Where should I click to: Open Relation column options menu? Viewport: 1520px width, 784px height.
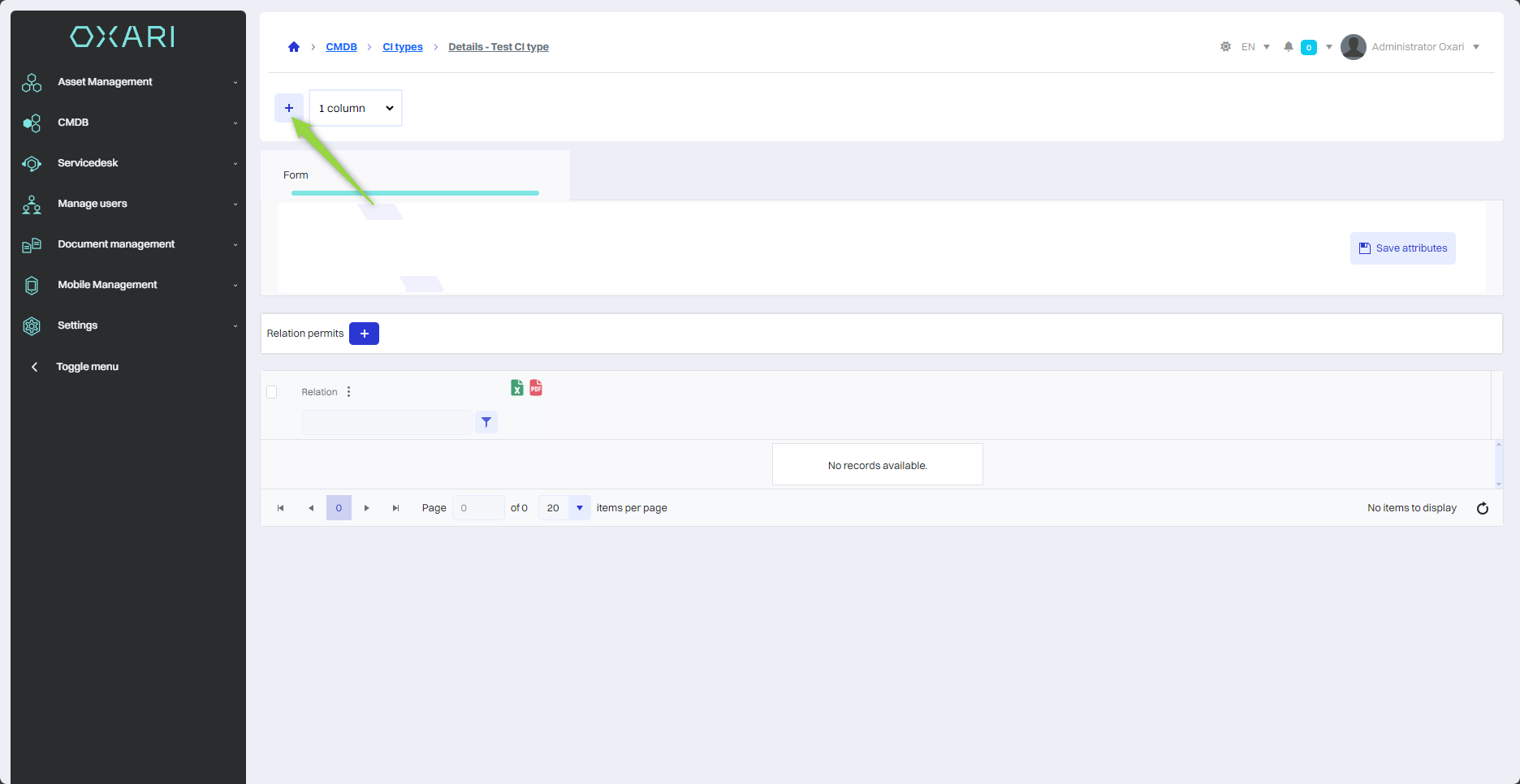click(x=349, y=392)
